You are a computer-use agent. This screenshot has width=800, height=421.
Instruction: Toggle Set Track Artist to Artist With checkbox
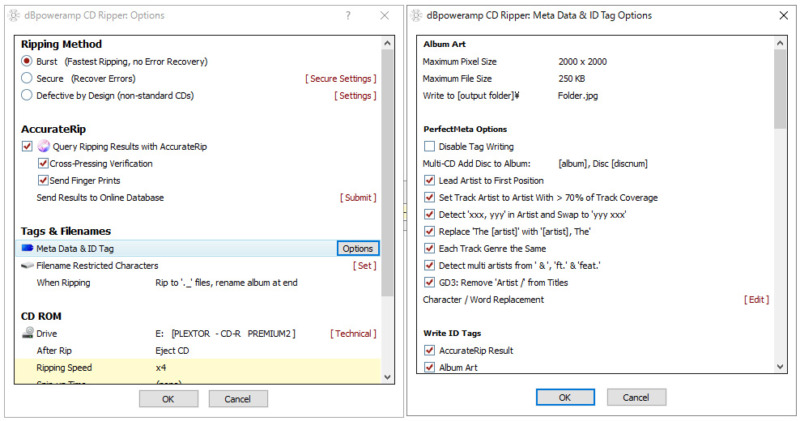[429, 197]
